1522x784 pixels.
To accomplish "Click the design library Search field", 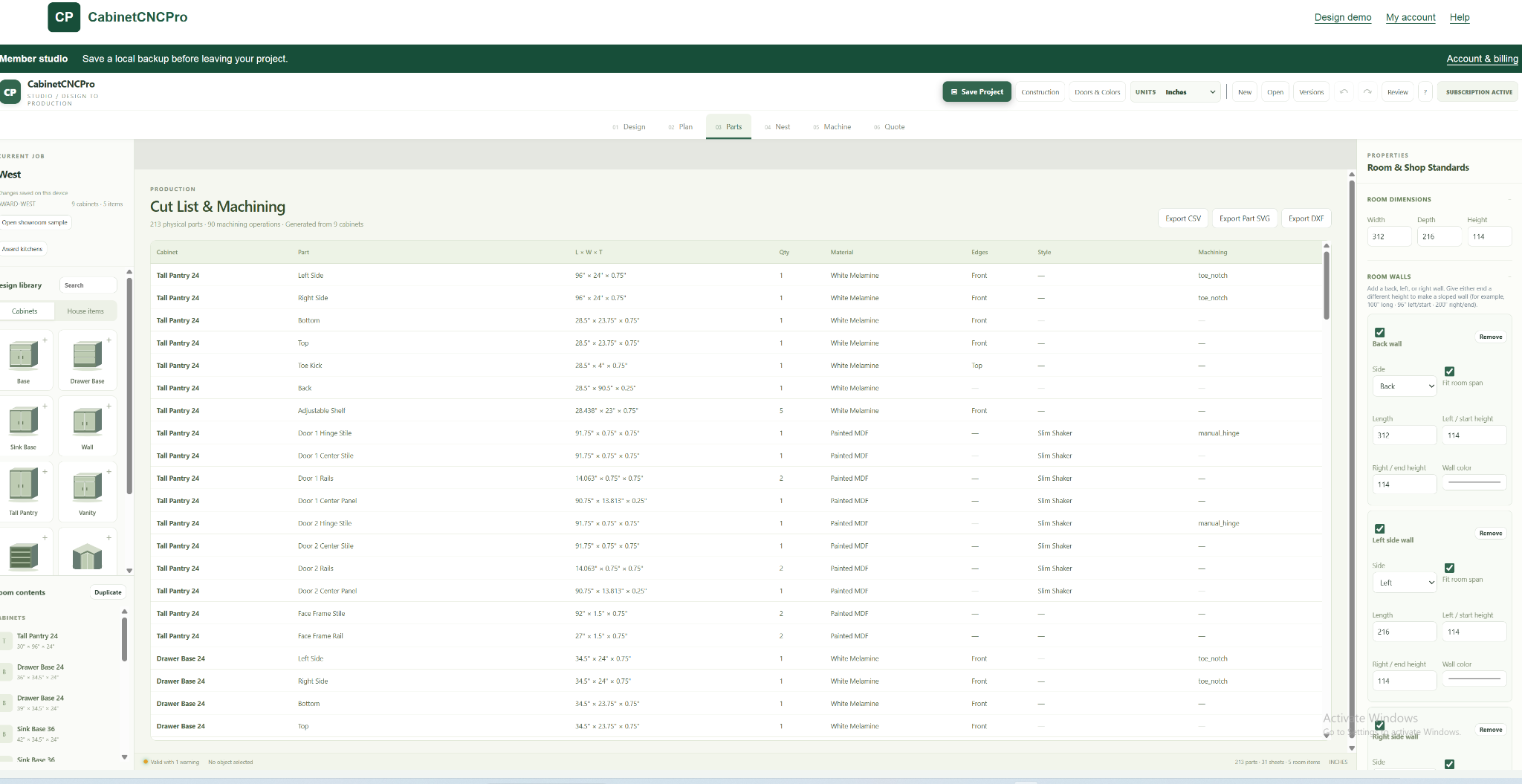I will pyautogui.click(x=88, y=285).
